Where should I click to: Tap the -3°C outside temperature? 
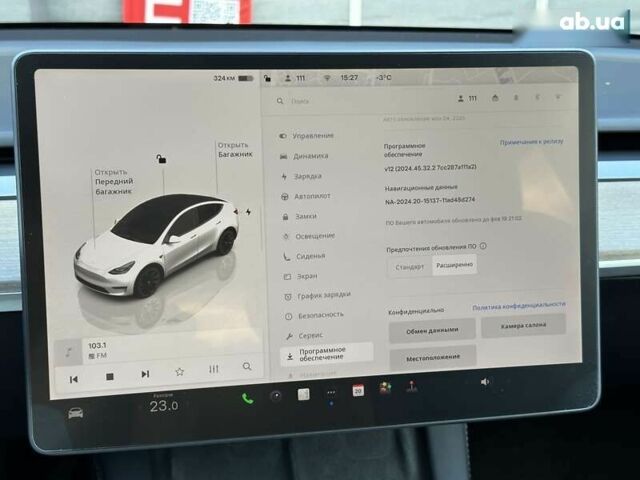click(383, 77)
